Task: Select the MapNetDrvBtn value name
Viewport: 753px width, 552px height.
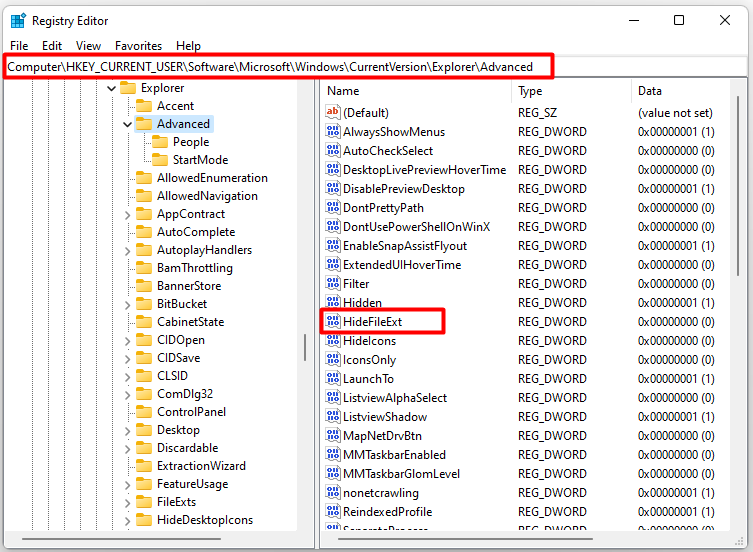Action: point(382,436)
